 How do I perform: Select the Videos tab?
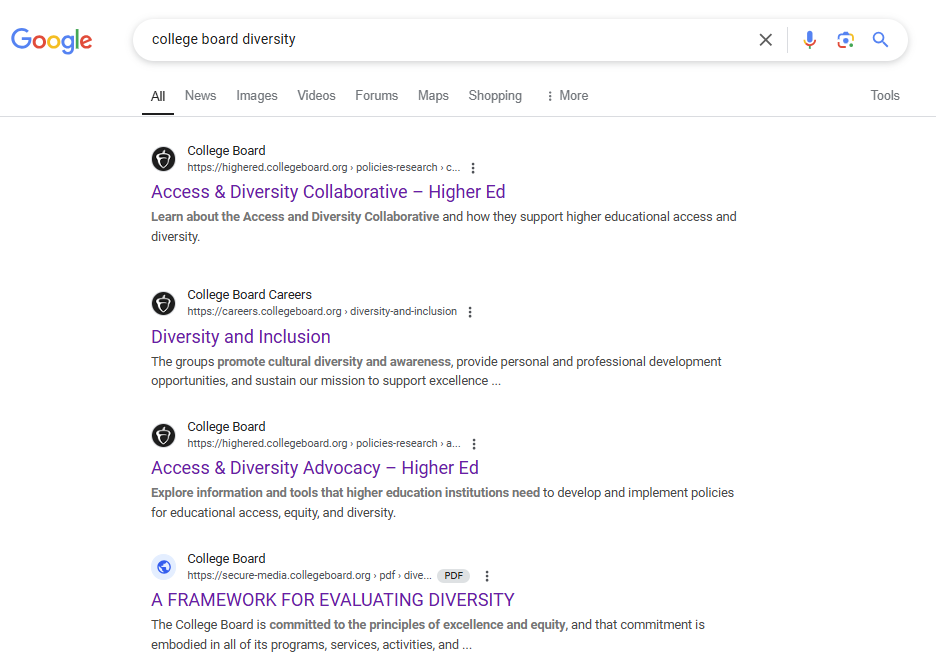click(x=316, y=96)
